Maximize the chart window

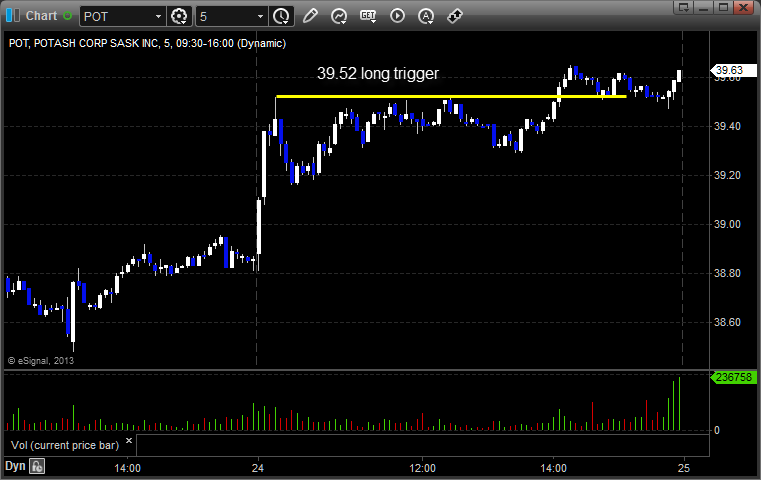[724, 7]
